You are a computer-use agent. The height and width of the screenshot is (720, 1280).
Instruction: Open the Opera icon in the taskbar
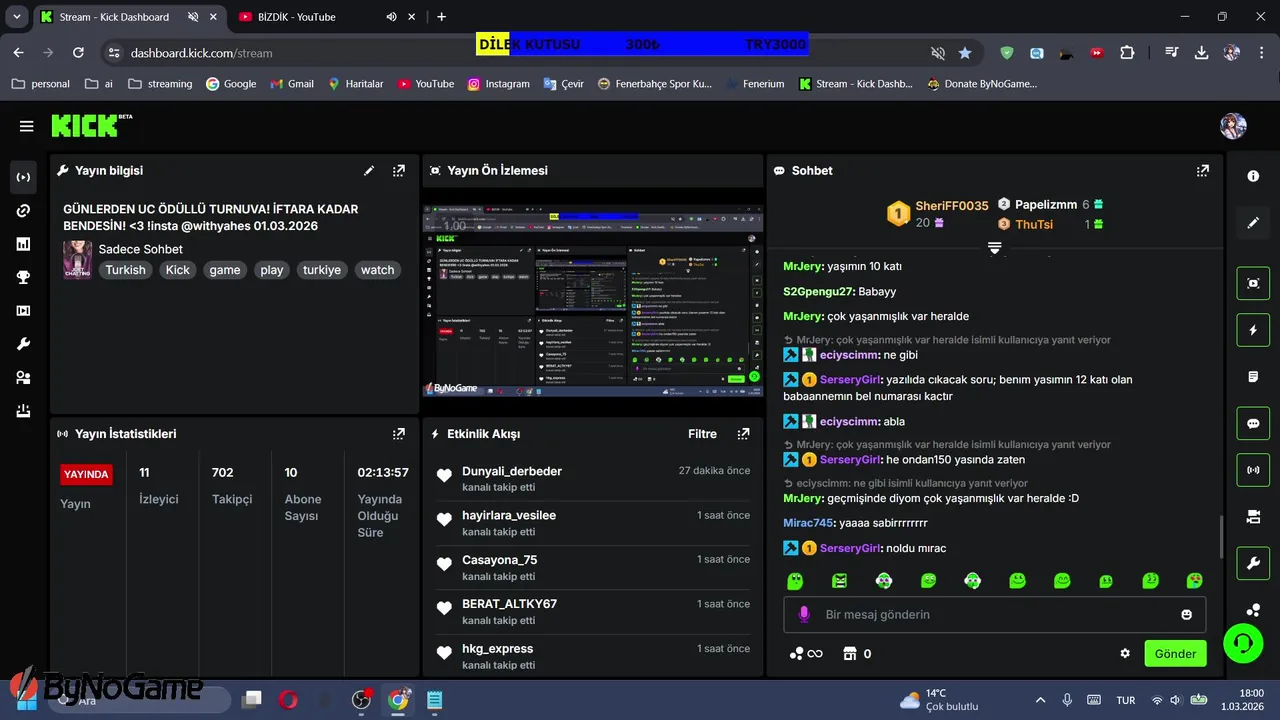pos(288,700)
